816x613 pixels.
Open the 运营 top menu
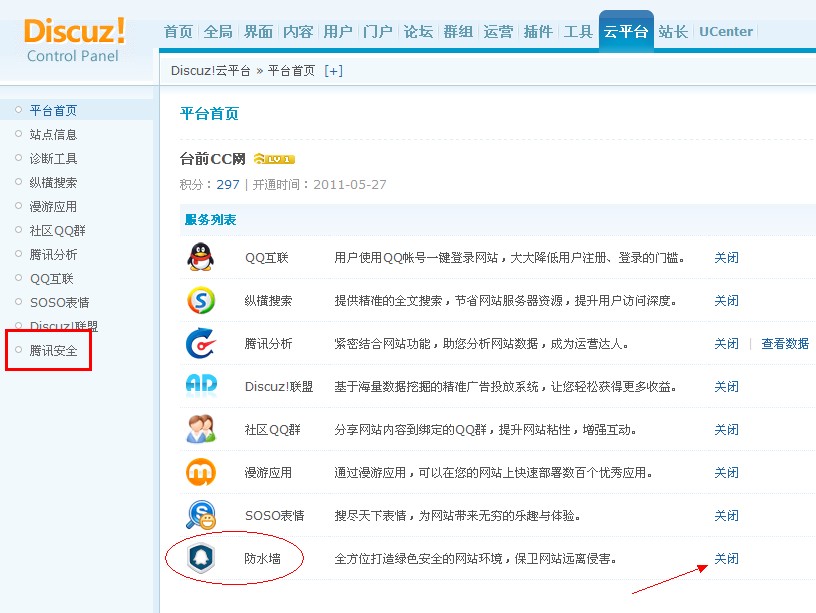498,32
